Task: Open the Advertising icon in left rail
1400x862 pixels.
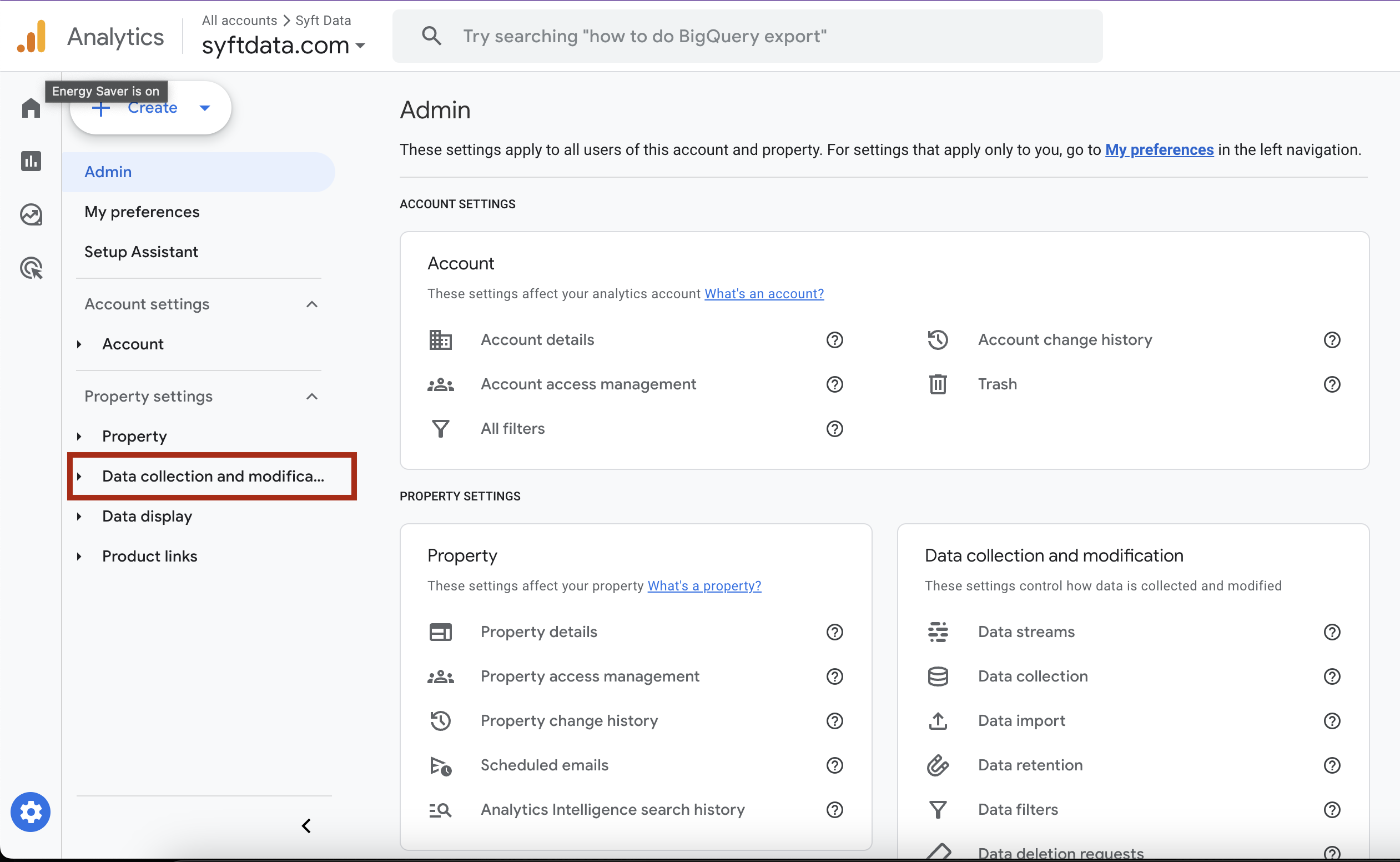Action: coord(31,268)
